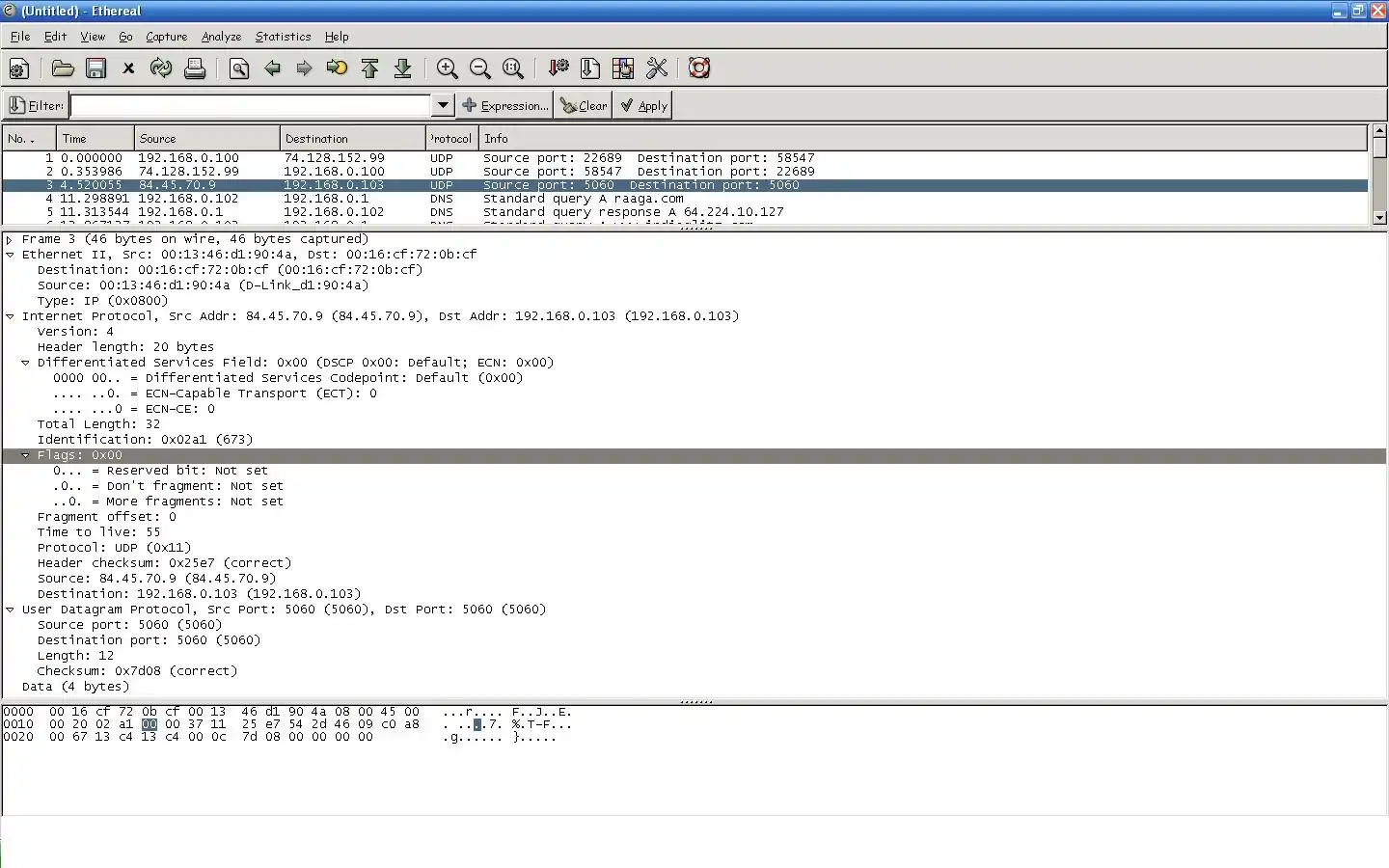Open the filter history dropdown

(x=443, y=105)
